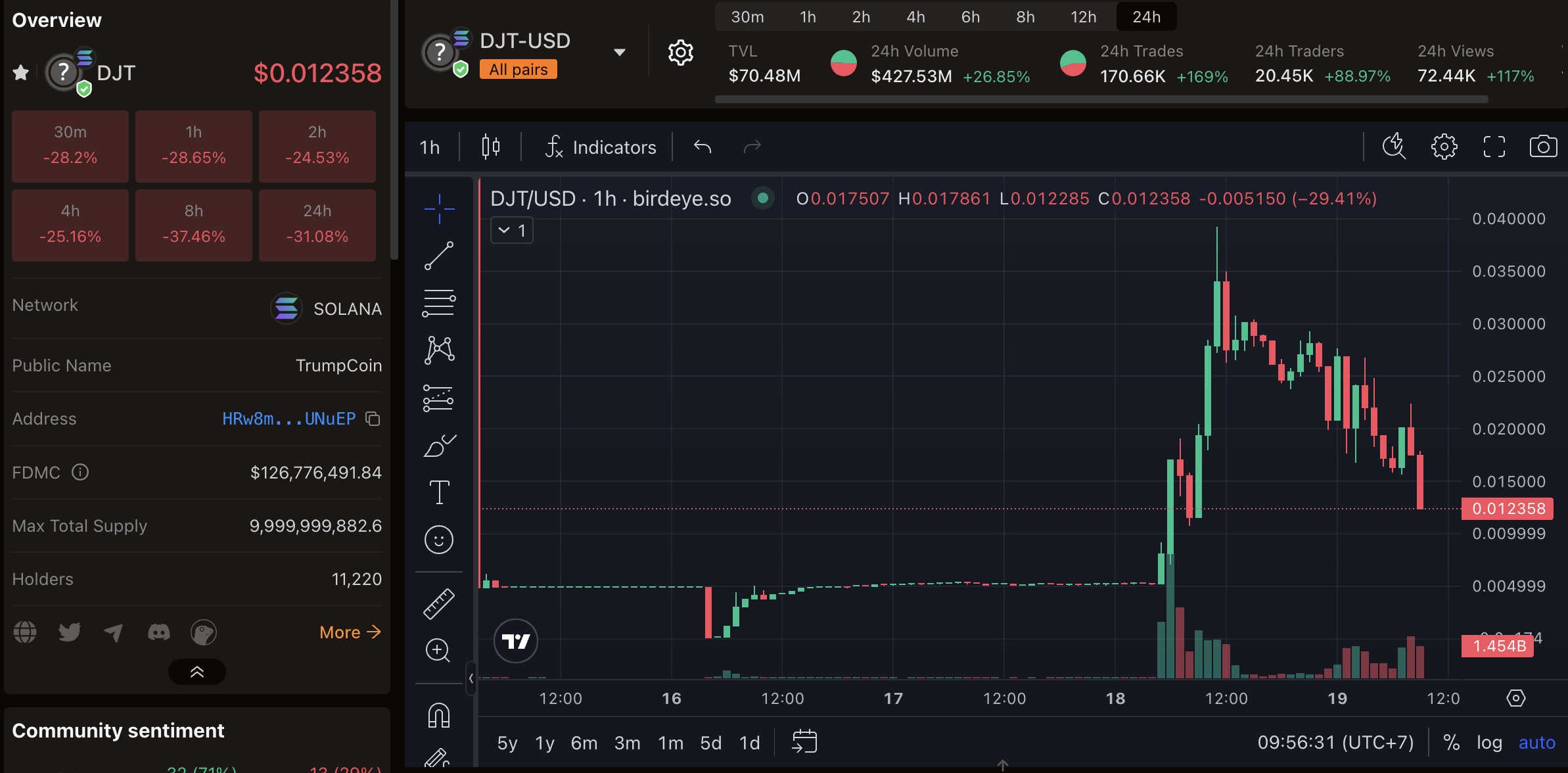Switch stats to the 4h tab
This screenshot has width=1568, height=773.
(915, 16)
